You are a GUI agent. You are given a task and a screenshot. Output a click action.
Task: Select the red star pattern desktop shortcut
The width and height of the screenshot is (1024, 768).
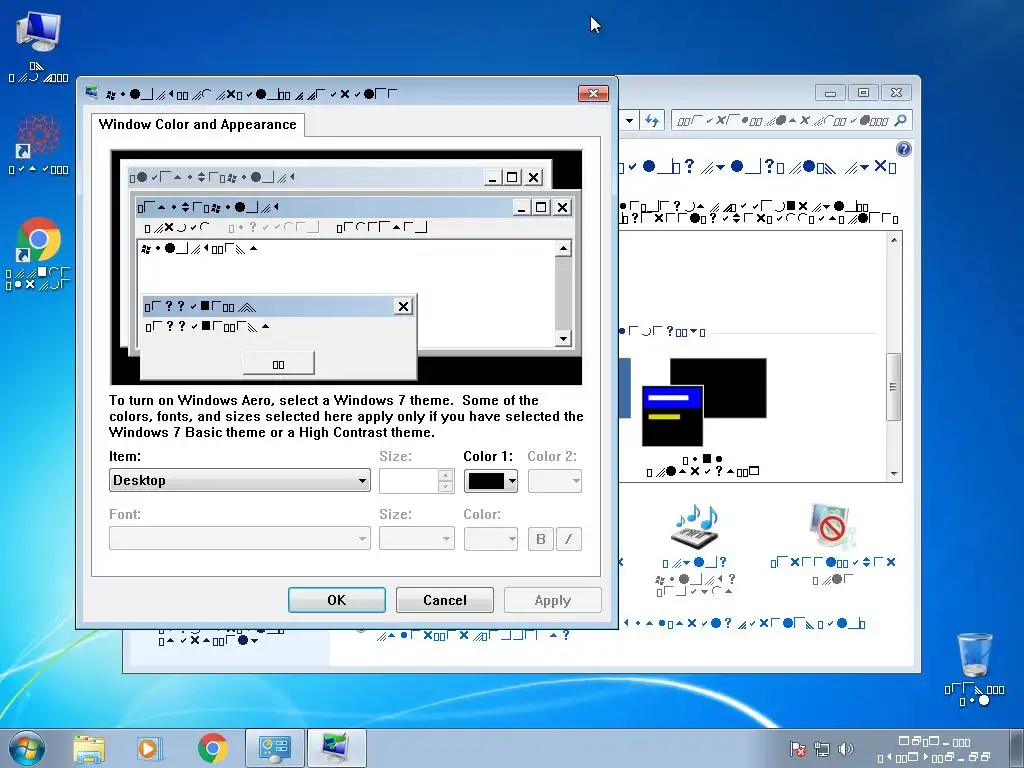(x=38, y=144)
